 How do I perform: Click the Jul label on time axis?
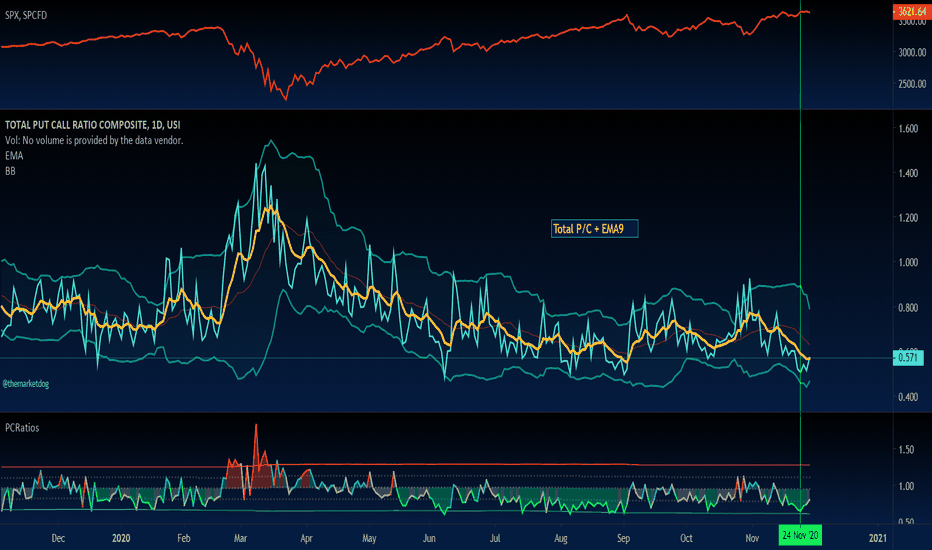495,539
